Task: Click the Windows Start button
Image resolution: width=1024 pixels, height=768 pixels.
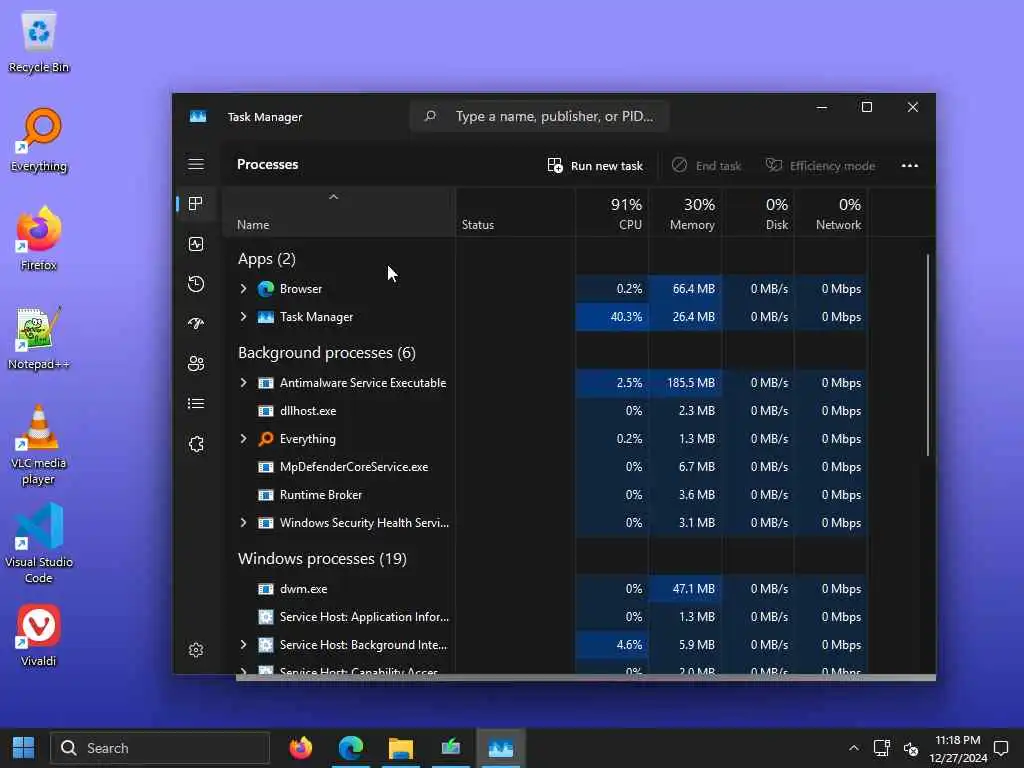Action: (x=24, y=748)
